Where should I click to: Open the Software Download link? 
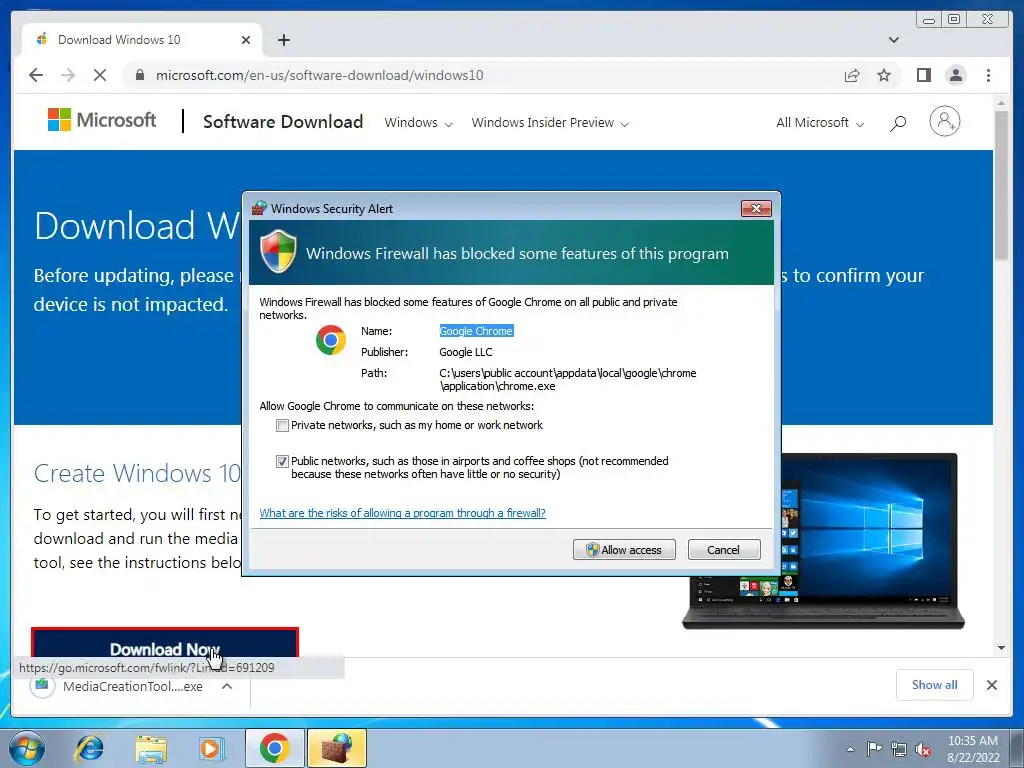(x=283, y=121)
